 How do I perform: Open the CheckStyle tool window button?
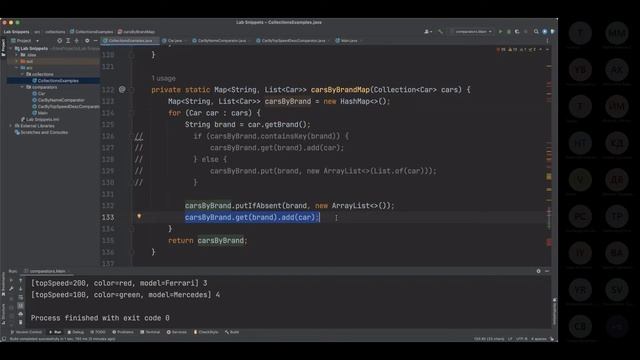(206, 332)
